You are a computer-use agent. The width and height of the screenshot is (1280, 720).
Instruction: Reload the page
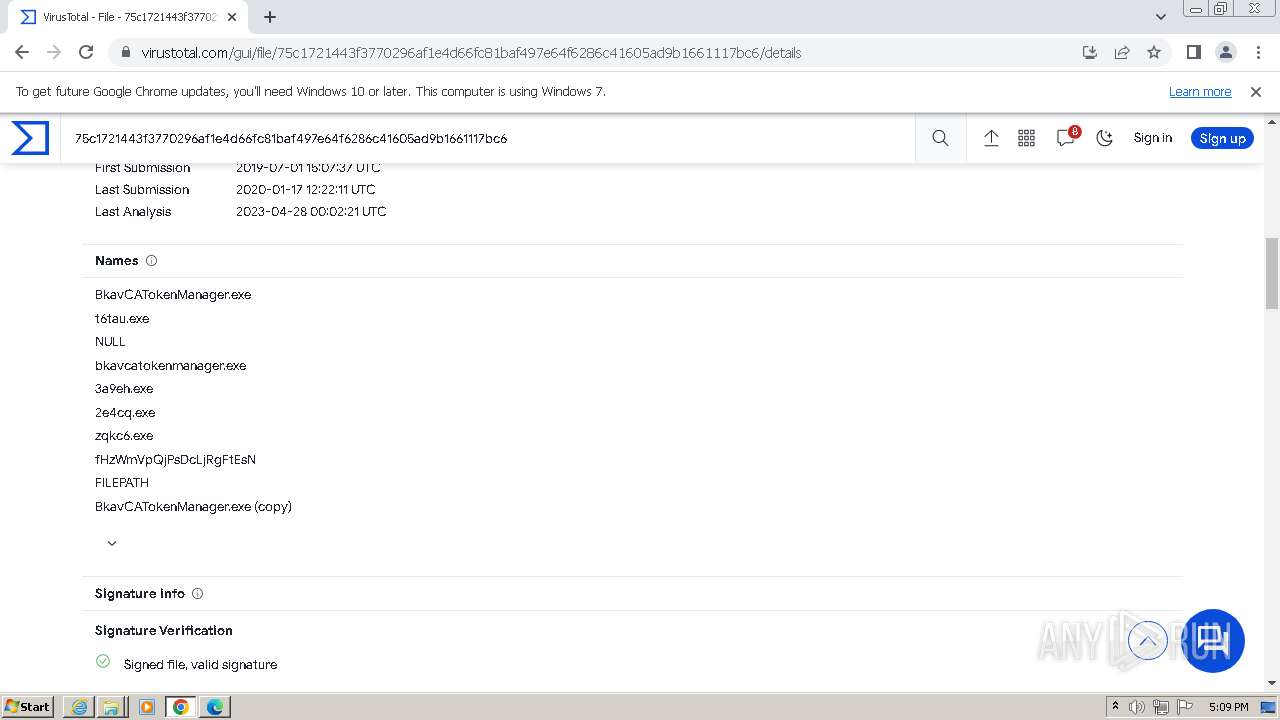tap(86, 52)
